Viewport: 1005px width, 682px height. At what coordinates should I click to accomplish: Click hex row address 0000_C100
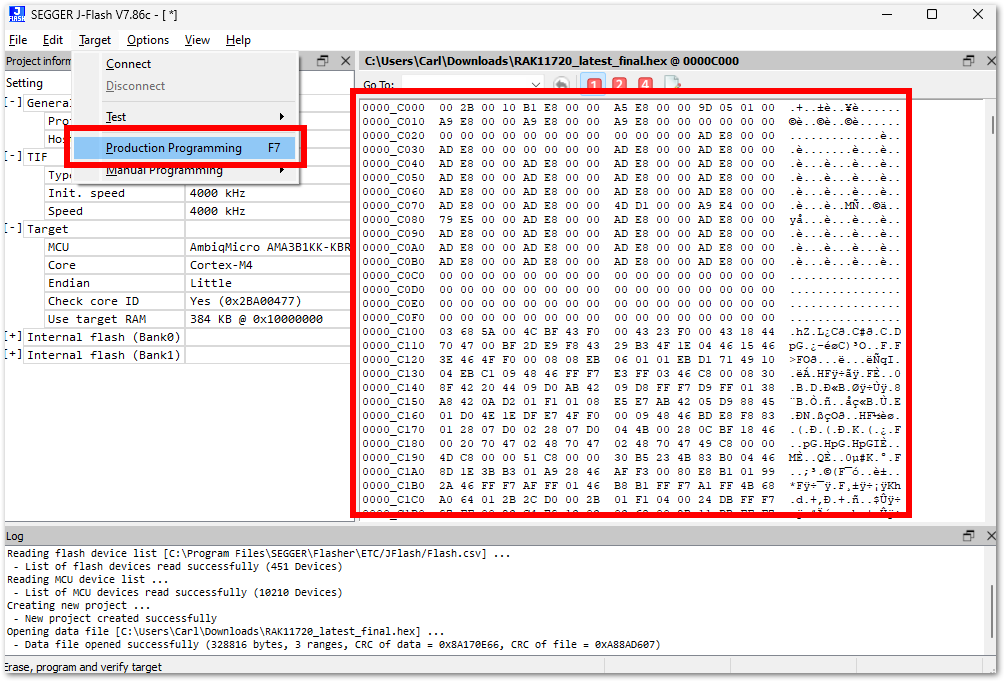(394, 331)
